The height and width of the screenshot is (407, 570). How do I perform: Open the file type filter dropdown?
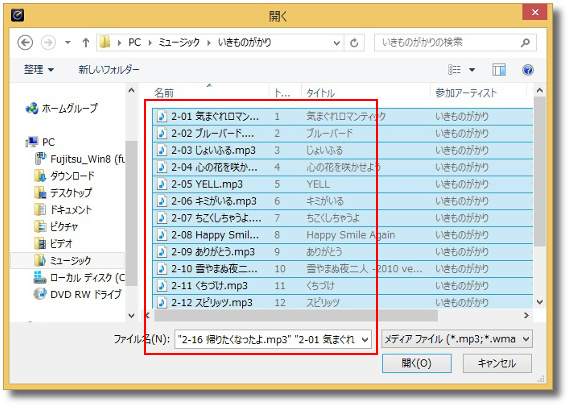pyautogui.click(x=457, y=339)
